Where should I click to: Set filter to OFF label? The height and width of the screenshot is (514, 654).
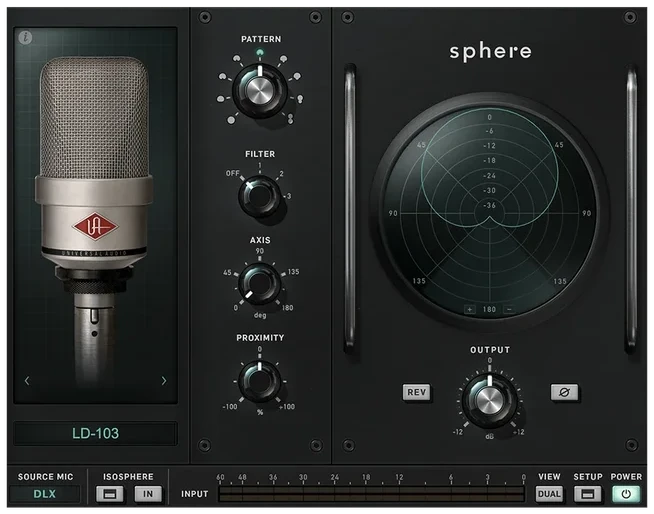coord(232,173)
